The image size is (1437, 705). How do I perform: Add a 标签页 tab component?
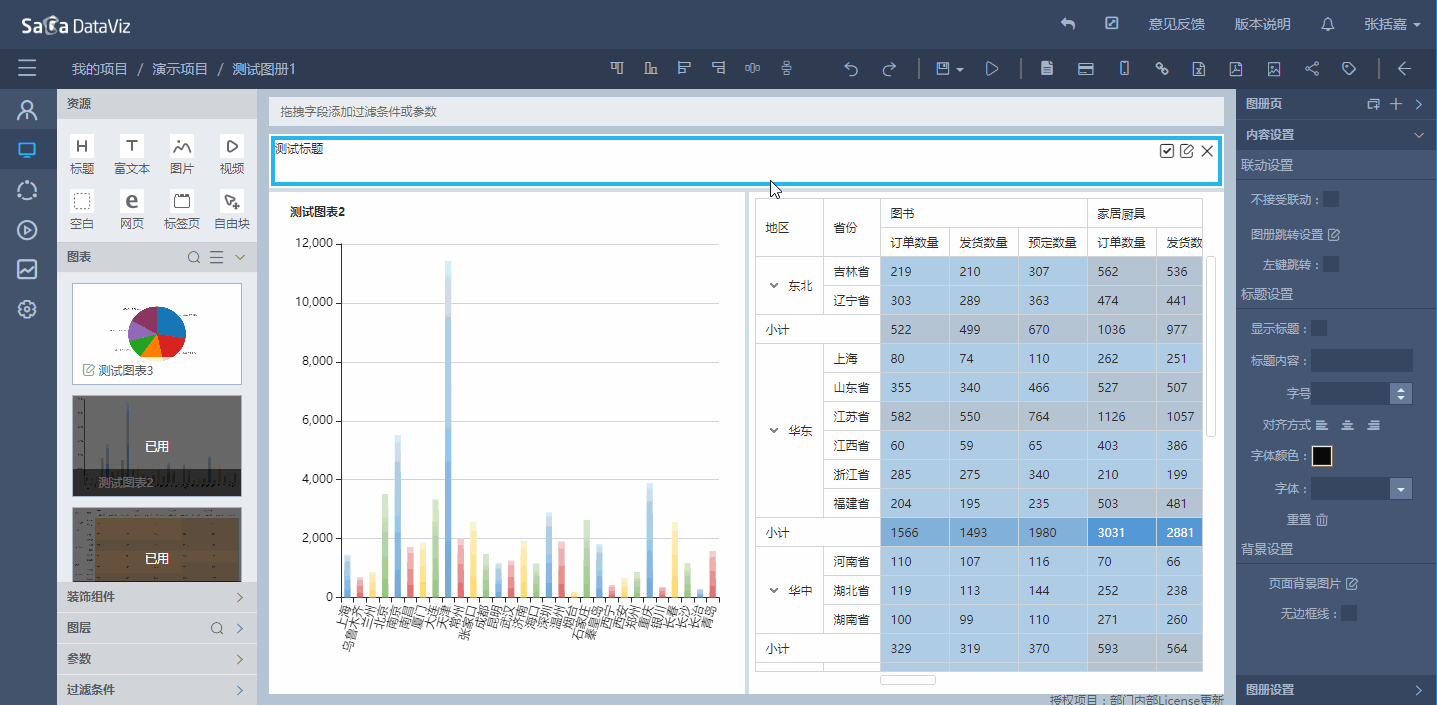pos(182,210)
